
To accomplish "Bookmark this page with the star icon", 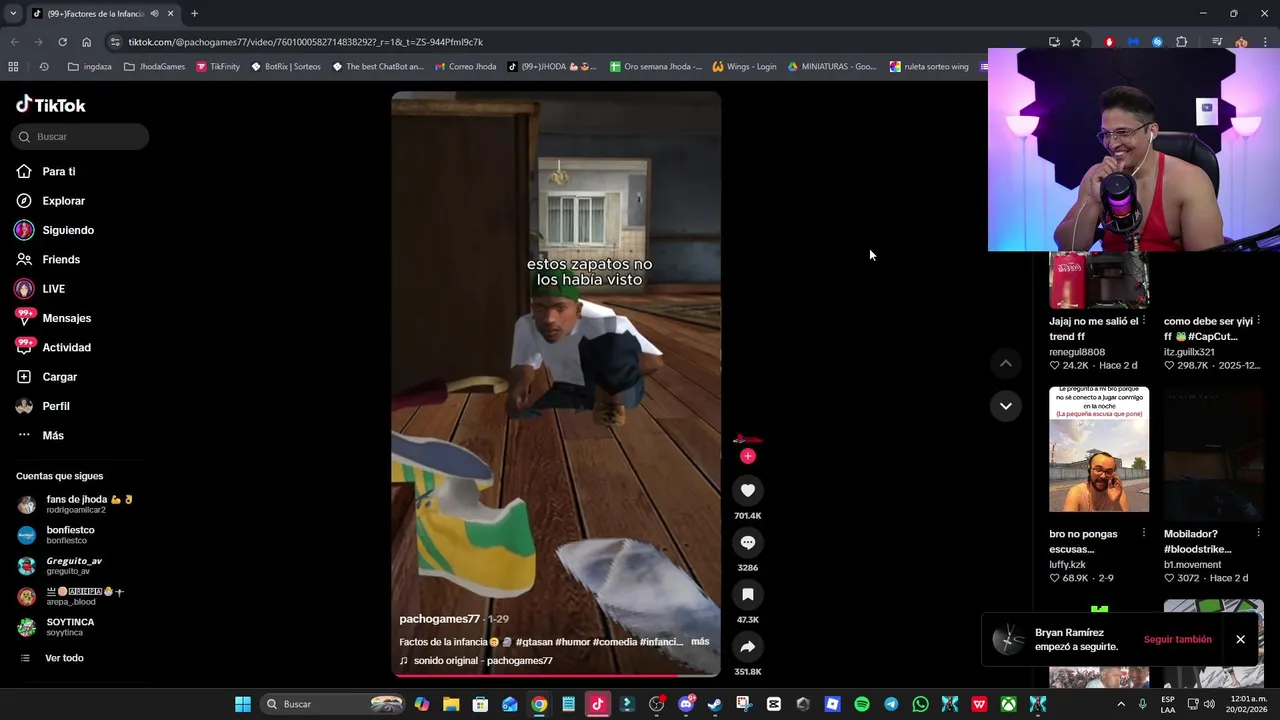I will 1076,42.
